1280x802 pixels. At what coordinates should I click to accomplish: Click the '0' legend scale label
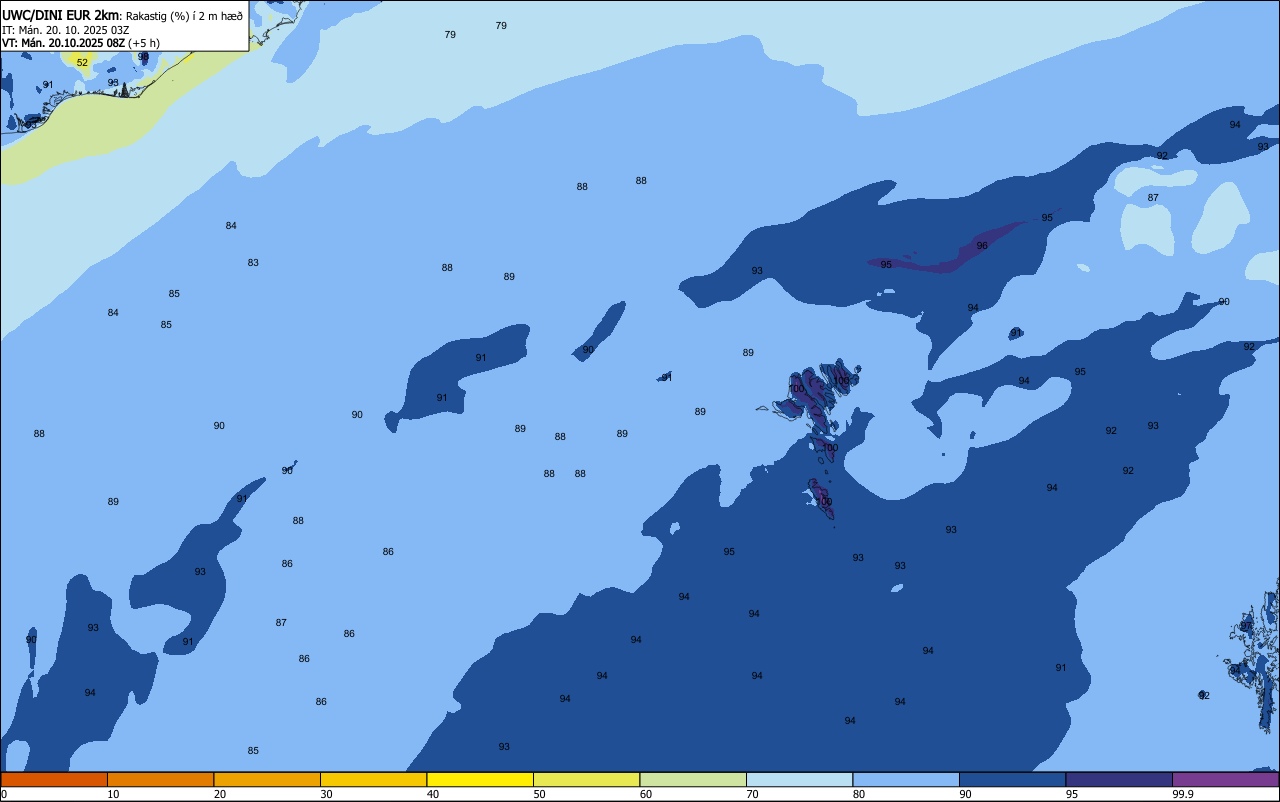(x=4, y=794)
